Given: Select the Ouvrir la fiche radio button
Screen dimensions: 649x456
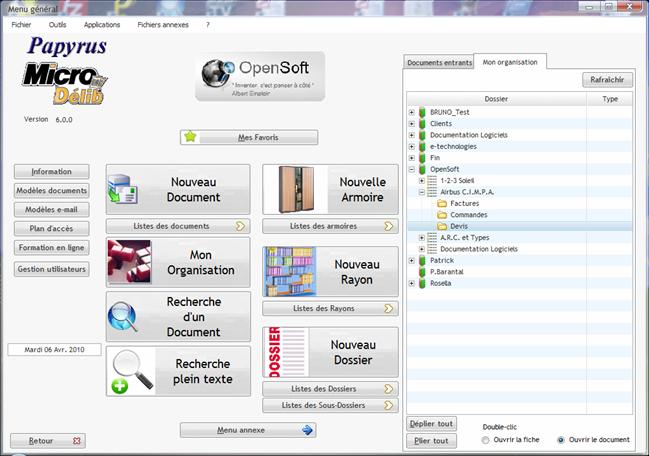Looking at the screenshot, I should 486,440.
